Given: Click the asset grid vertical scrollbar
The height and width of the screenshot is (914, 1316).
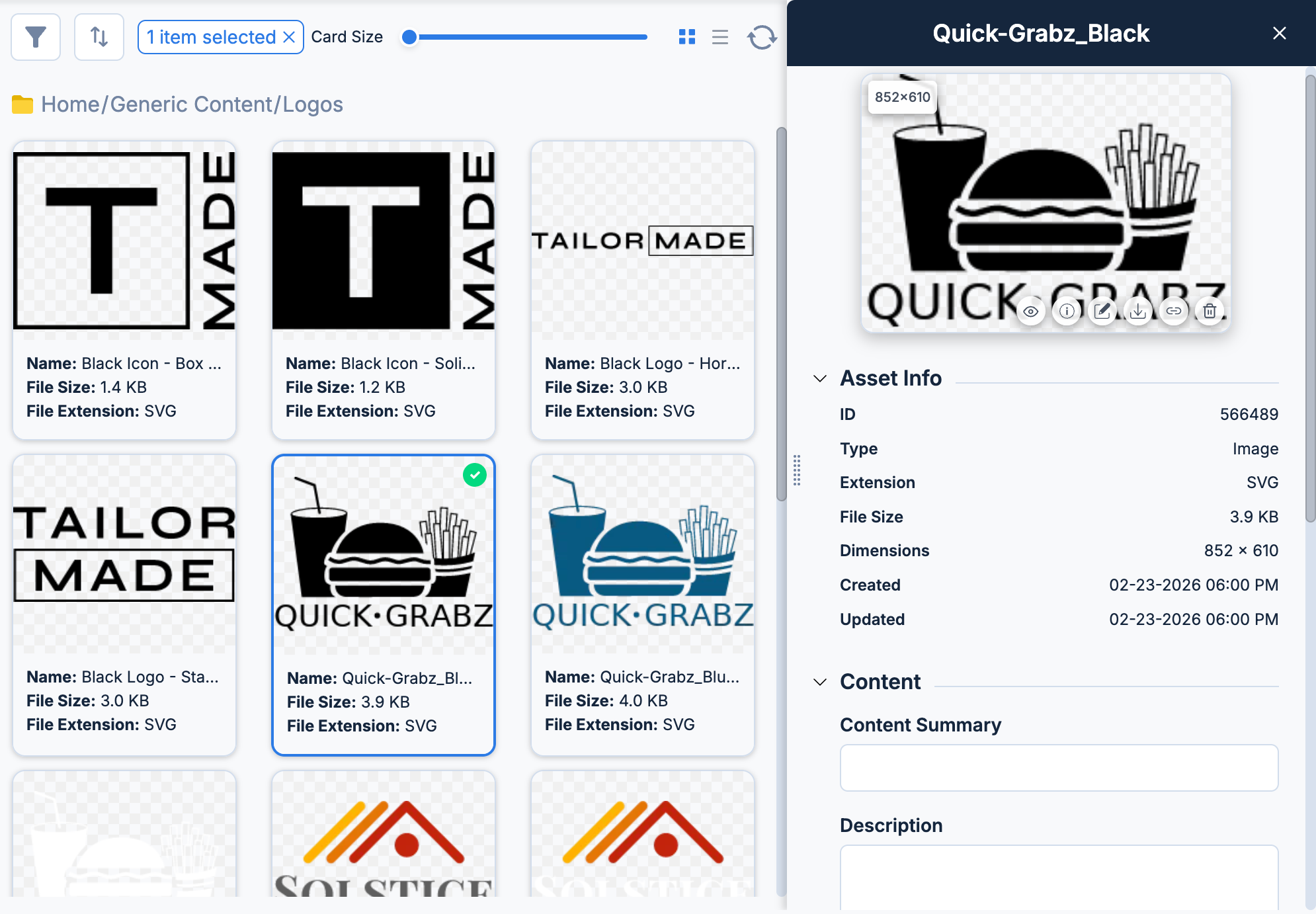Looking at the screenshot, I should (x=781, y=314).
